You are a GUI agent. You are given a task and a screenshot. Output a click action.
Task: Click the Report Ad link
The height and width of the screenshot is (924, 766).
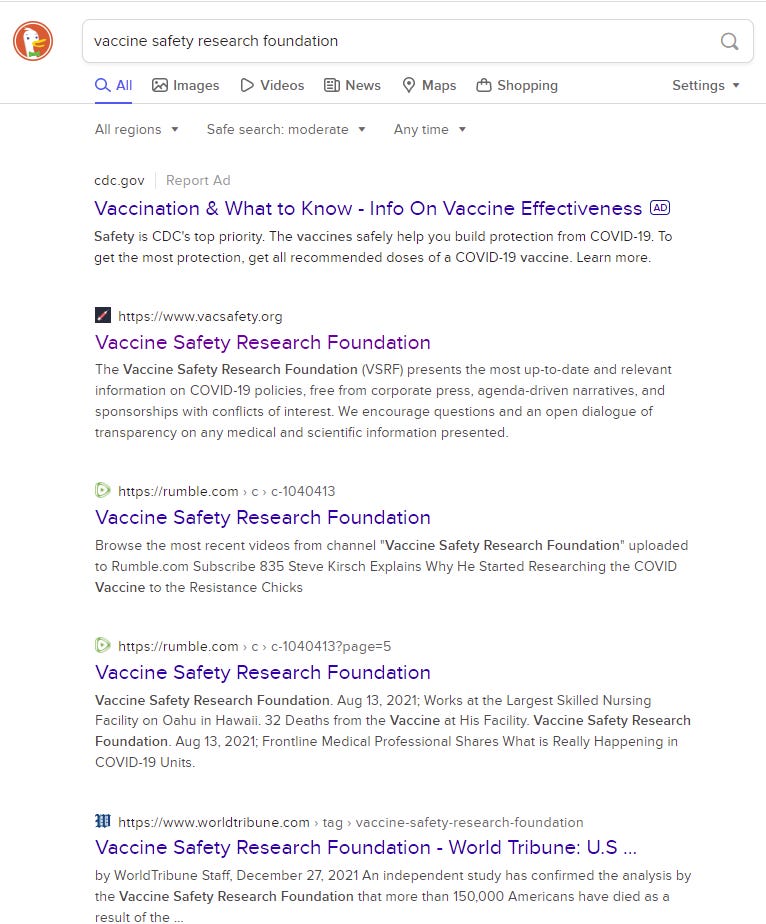(198, 180)
